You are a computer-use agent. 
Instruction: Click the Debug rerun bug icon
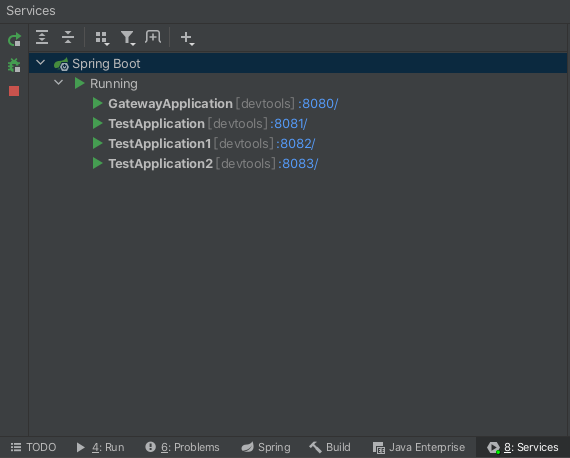(14, 65)
